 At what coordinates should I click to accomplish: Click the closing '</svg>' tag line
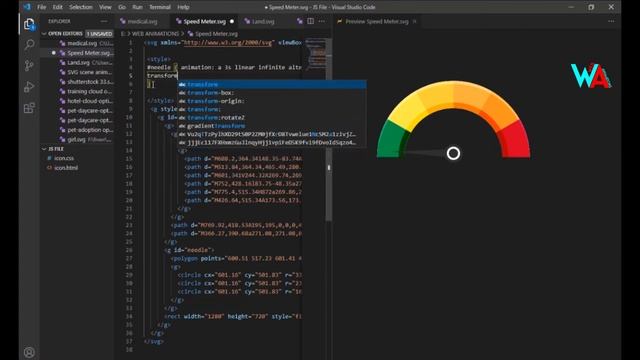click(x=154, y=341)
